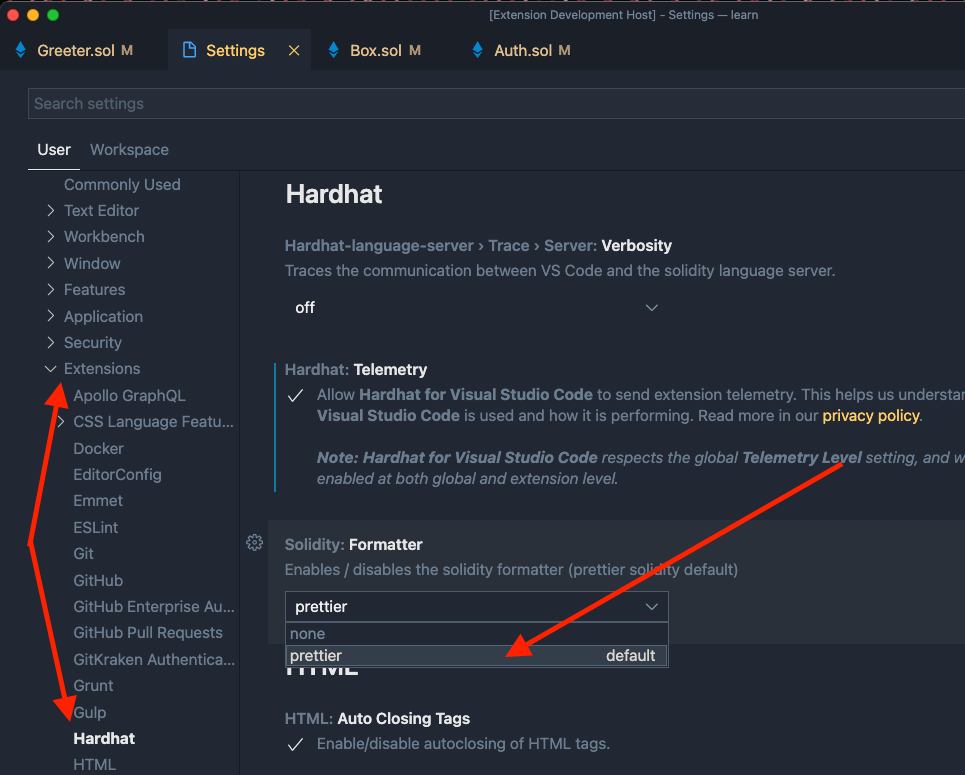Viewport: 965px width, 775px height.
Task: Open the Solidity Formatter prettier dropdown
Action: pos(476,606)
